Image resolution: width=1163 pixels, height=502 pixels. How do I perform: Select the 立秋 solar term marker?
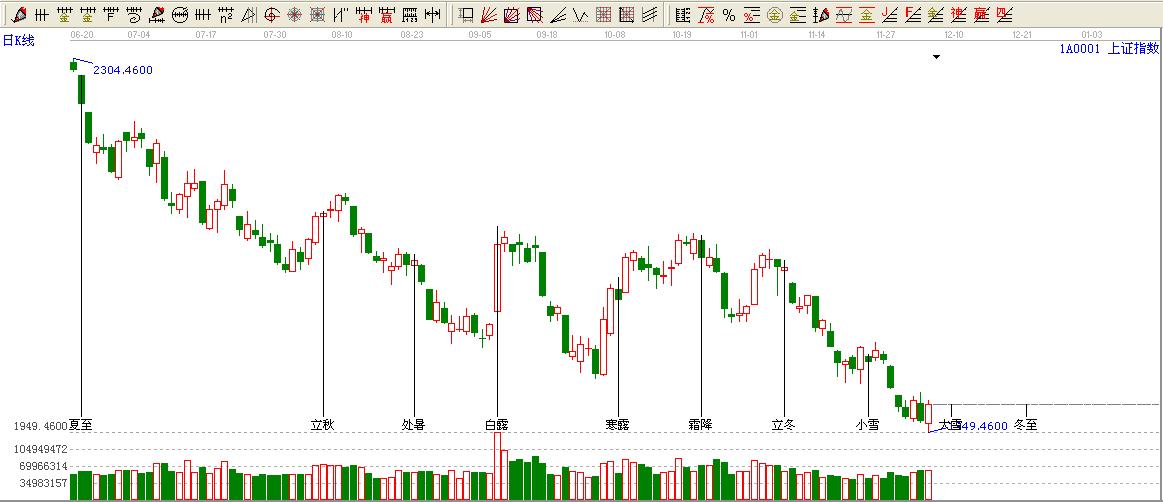tap(322, 425)
